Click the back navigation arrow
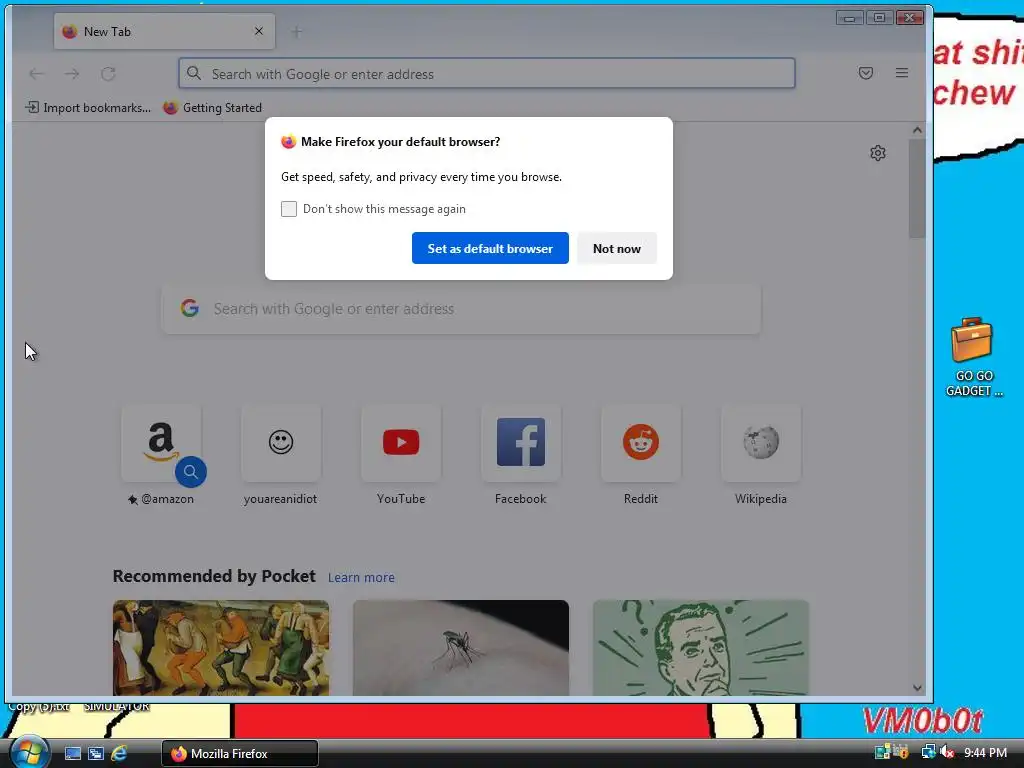Image resolution: width=1024 pixels, height=768 pixels. 37,74
